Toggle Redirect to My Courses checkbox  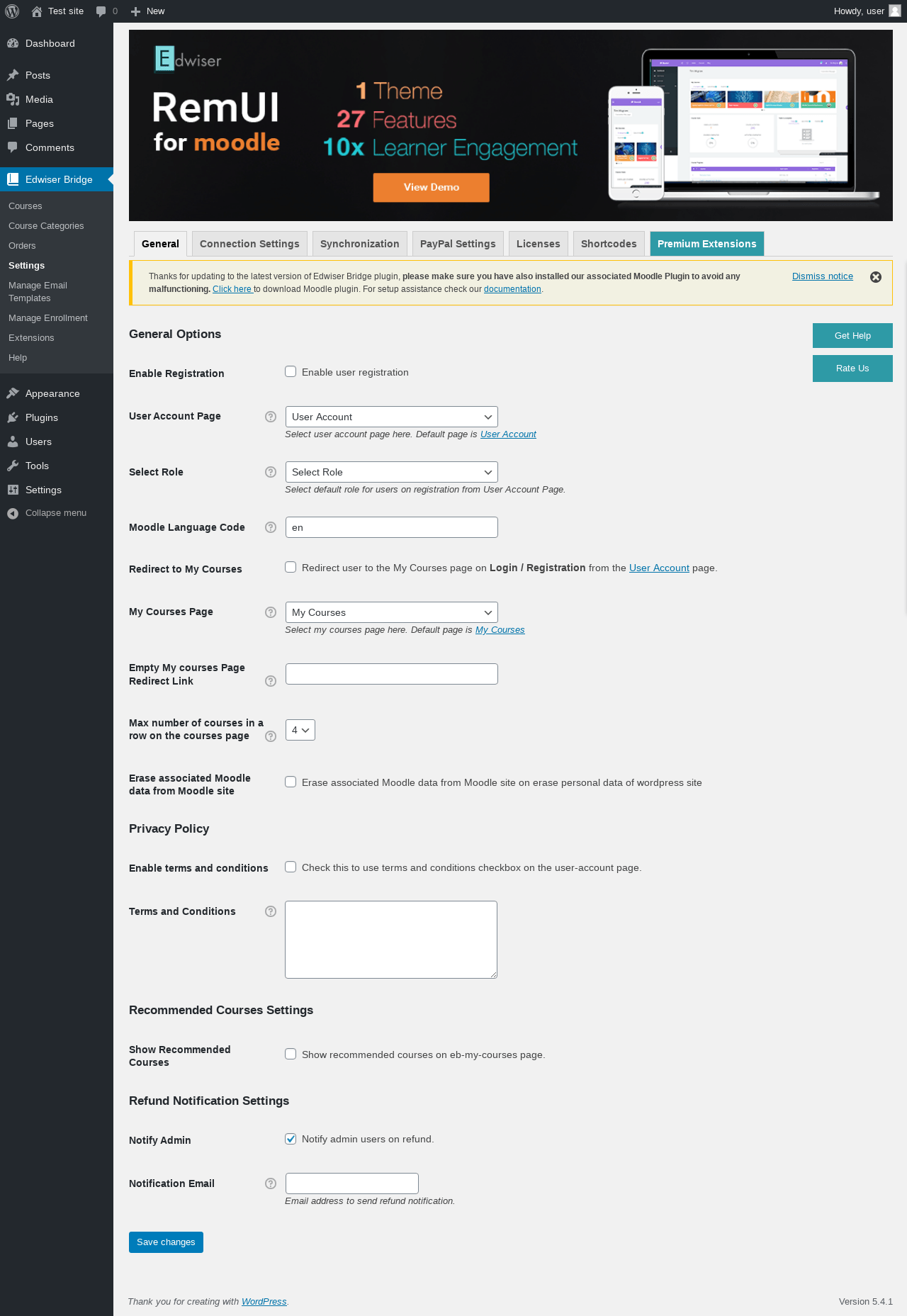[x=291, y=567]
